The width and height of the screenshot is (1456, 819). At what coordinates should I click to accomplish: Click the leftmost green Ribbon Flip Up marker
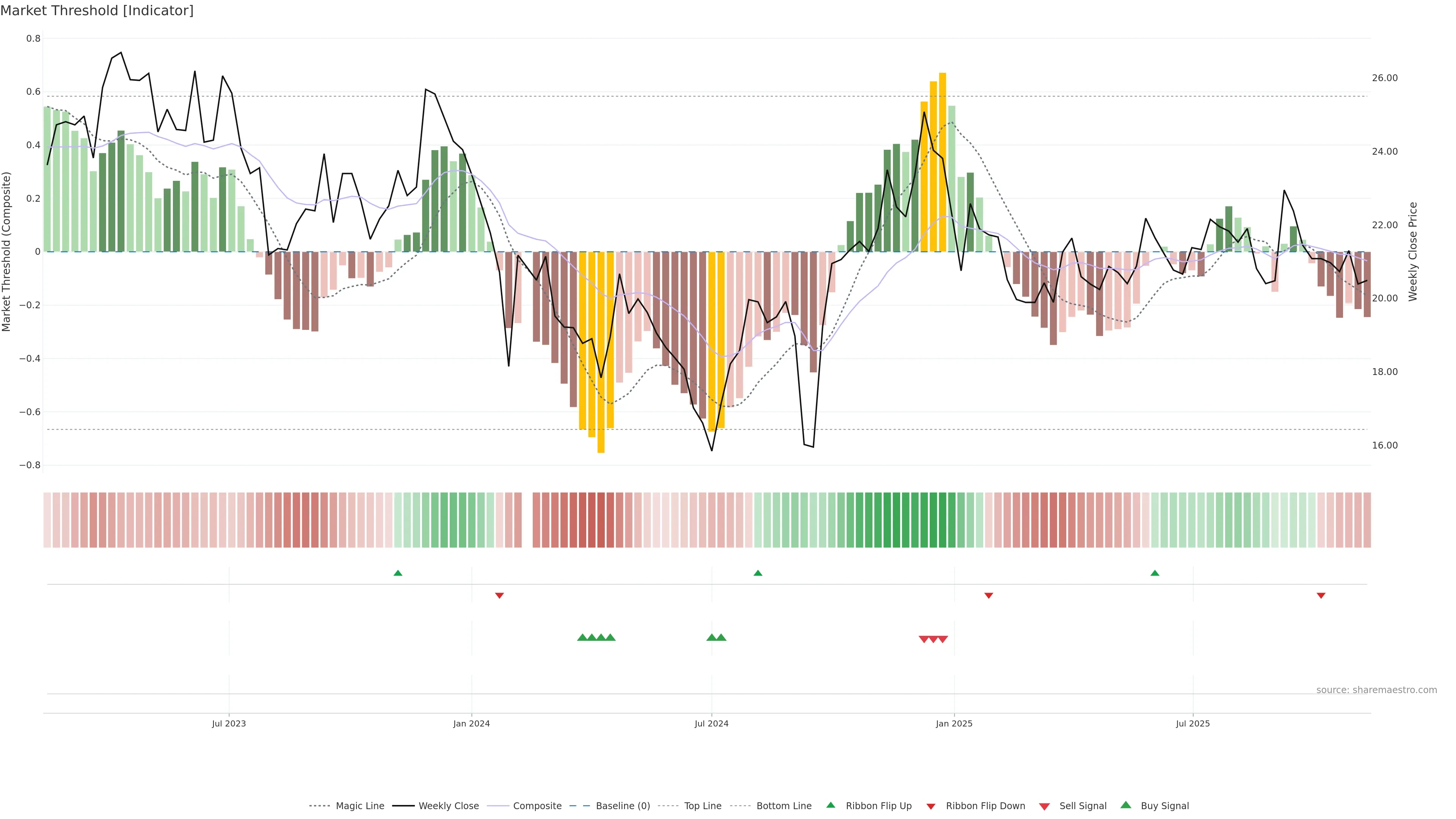click(398, 573)
